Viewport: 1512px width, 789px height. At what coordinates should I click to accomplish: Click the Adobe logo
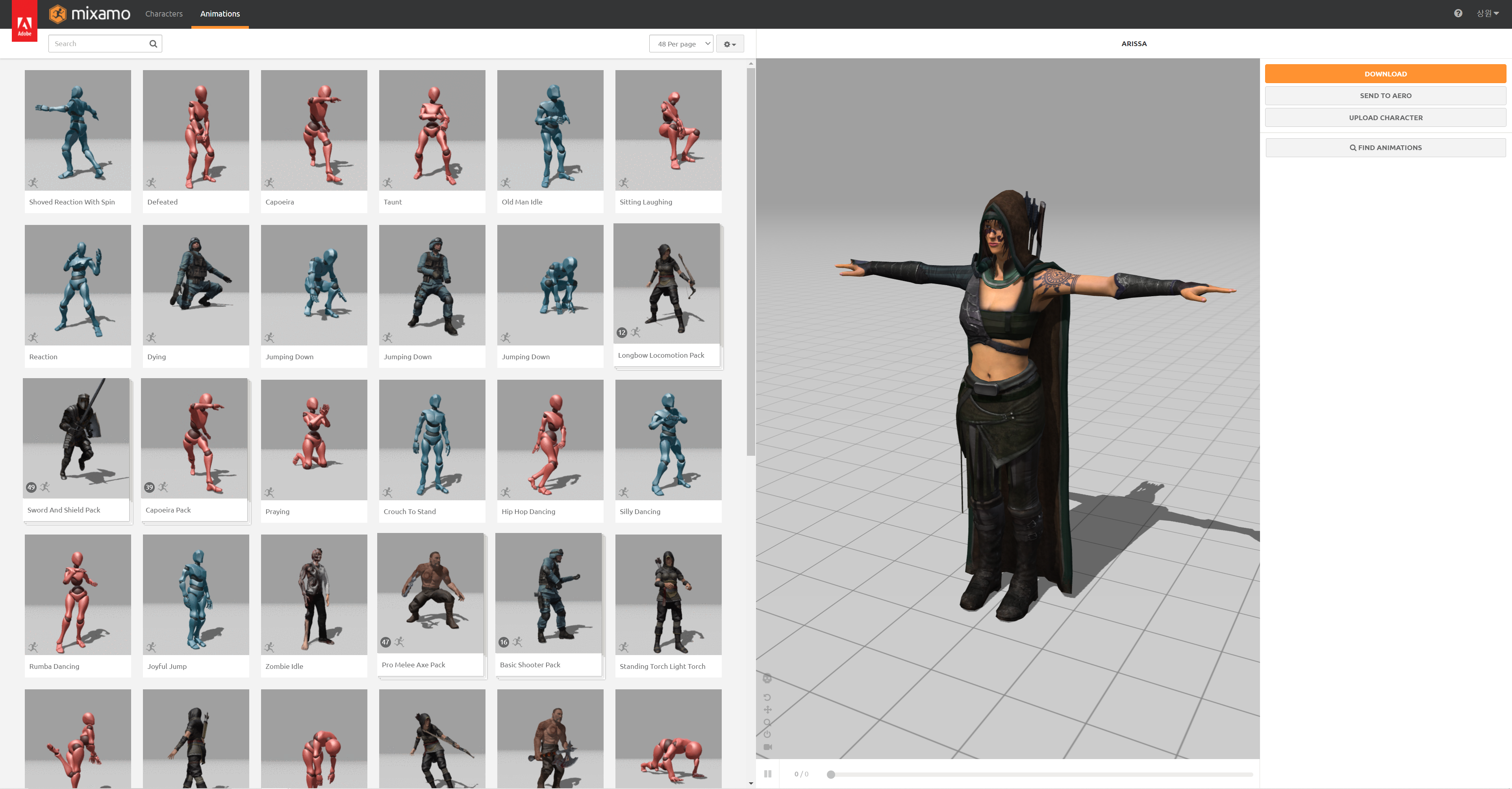tap(25, 21)
